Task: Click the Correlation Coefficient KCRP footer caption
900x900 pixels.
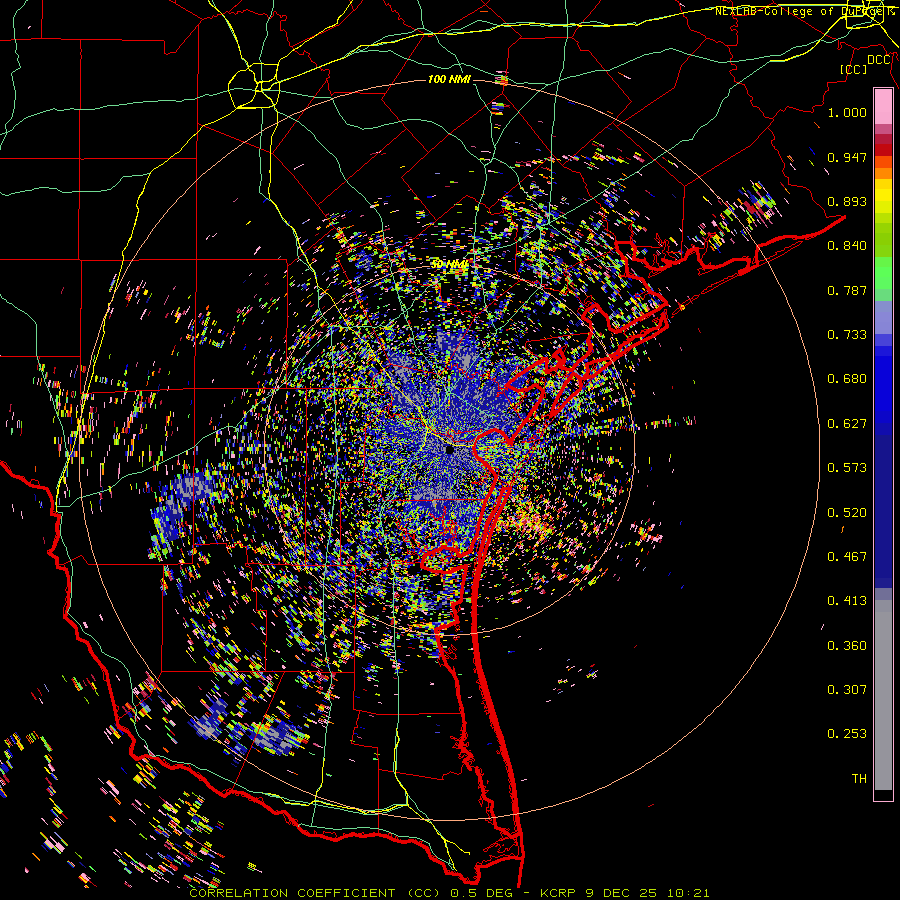Action: tap(449, 893)
